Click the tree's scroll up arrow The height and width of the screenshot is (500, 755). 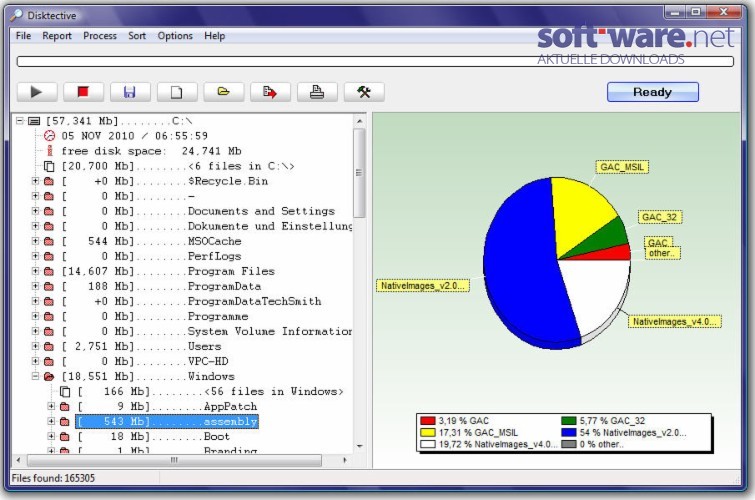pos(360,121)
